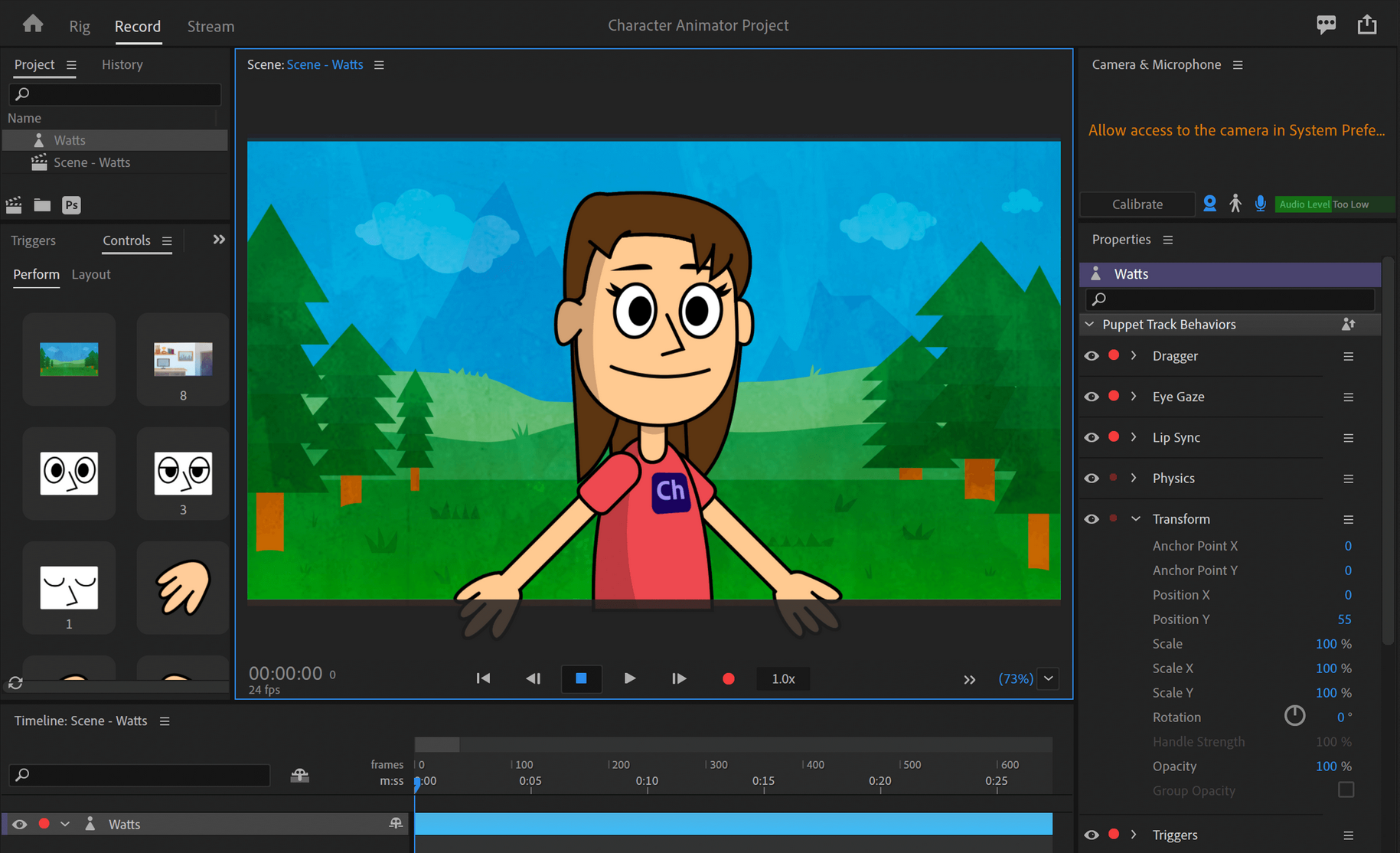
Task: Hide the Eye Gaze behavior with its eye icon
Action: (1092, 397)
